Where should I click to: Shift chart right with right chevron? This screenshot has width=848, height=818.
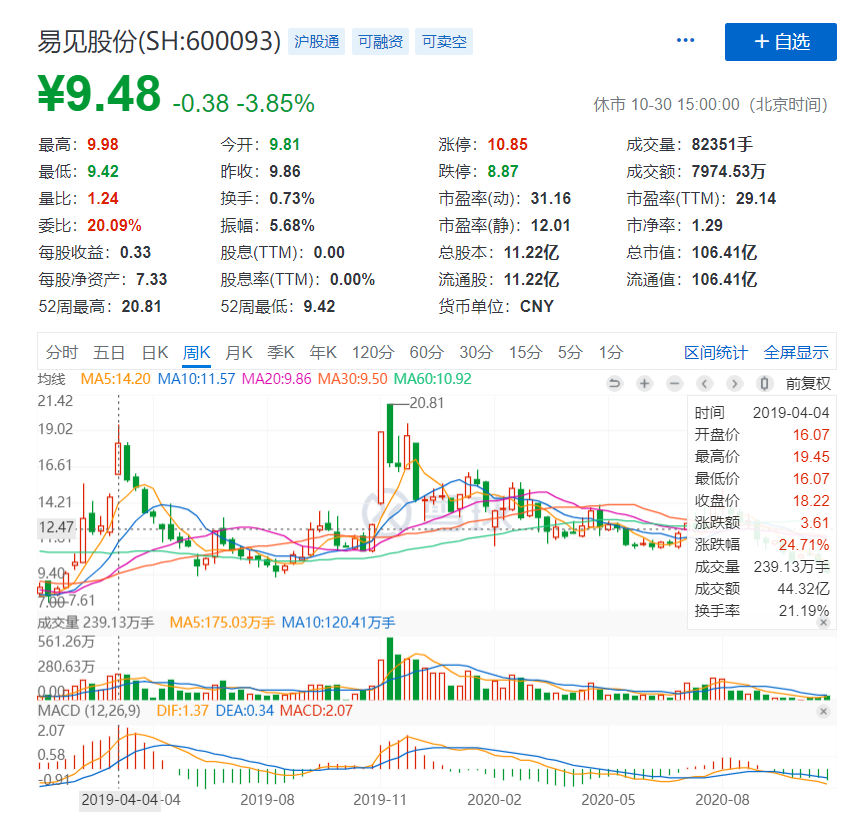coord(734,384)
